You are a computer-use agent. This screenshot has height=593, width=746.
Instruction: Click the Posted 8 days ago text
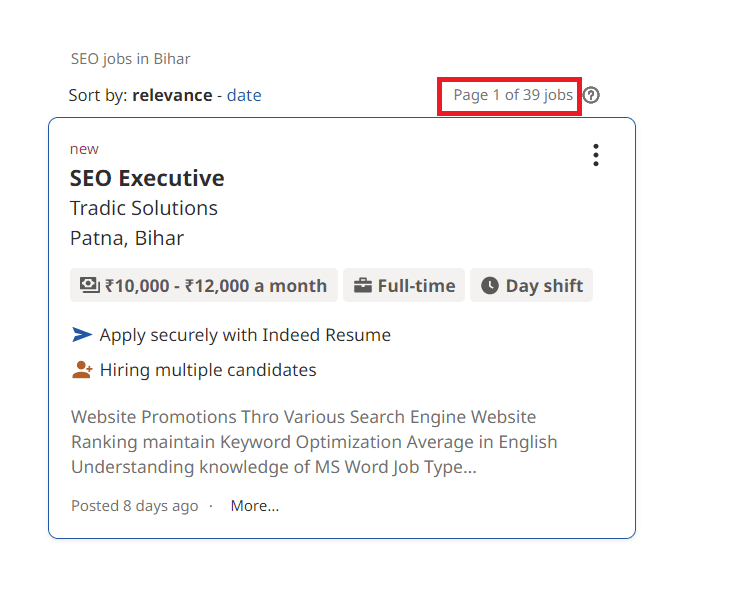pyautogui.click(x=135, y=505)
